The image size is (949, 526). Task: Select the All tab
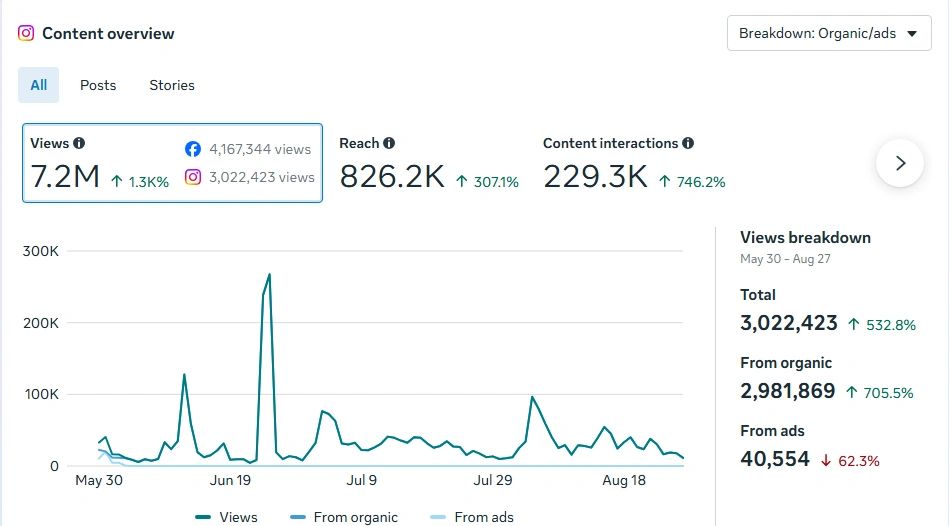(x=39, y=85)
